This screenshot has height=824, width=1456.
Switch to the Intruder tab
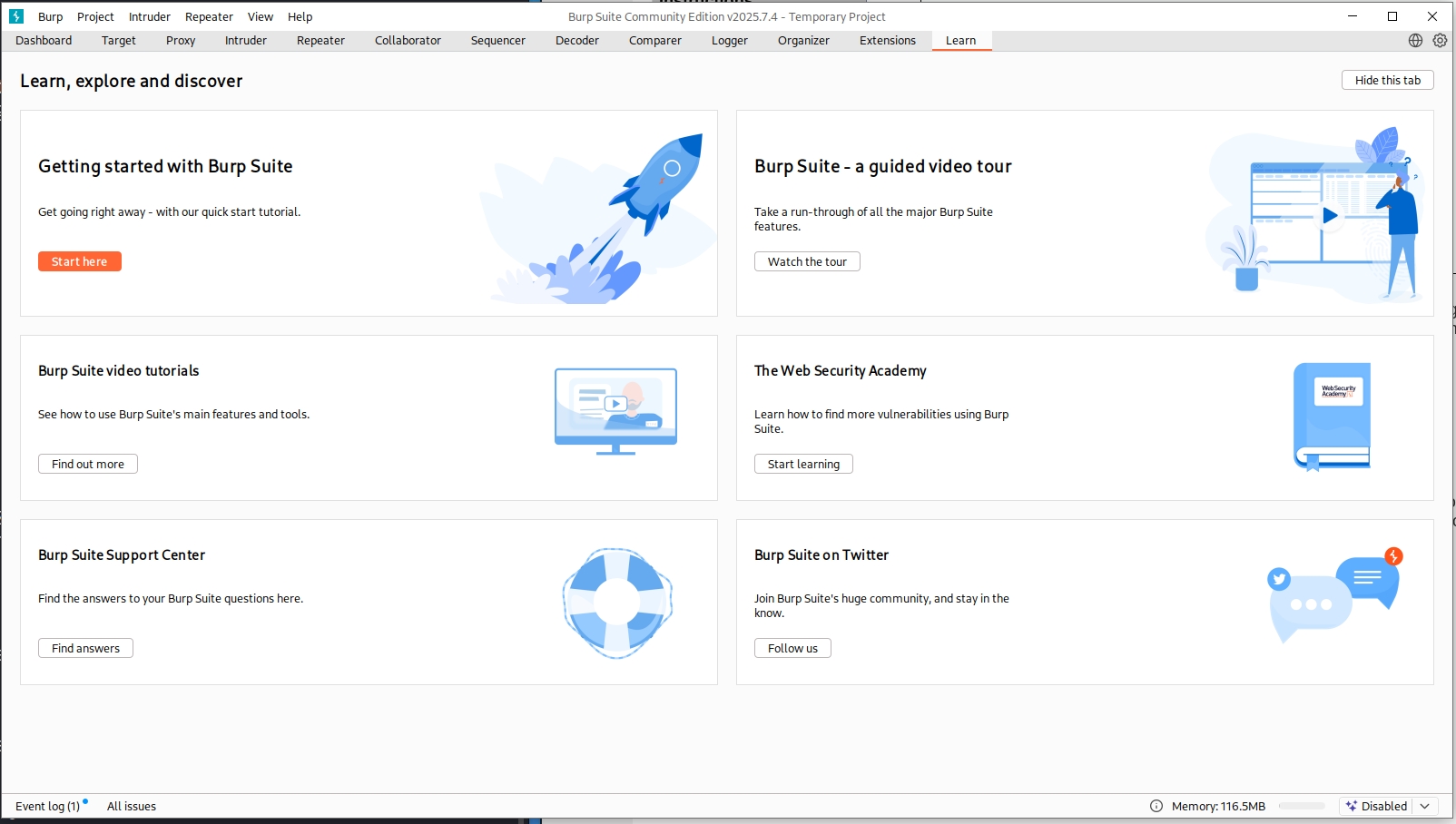pos(246,40)
